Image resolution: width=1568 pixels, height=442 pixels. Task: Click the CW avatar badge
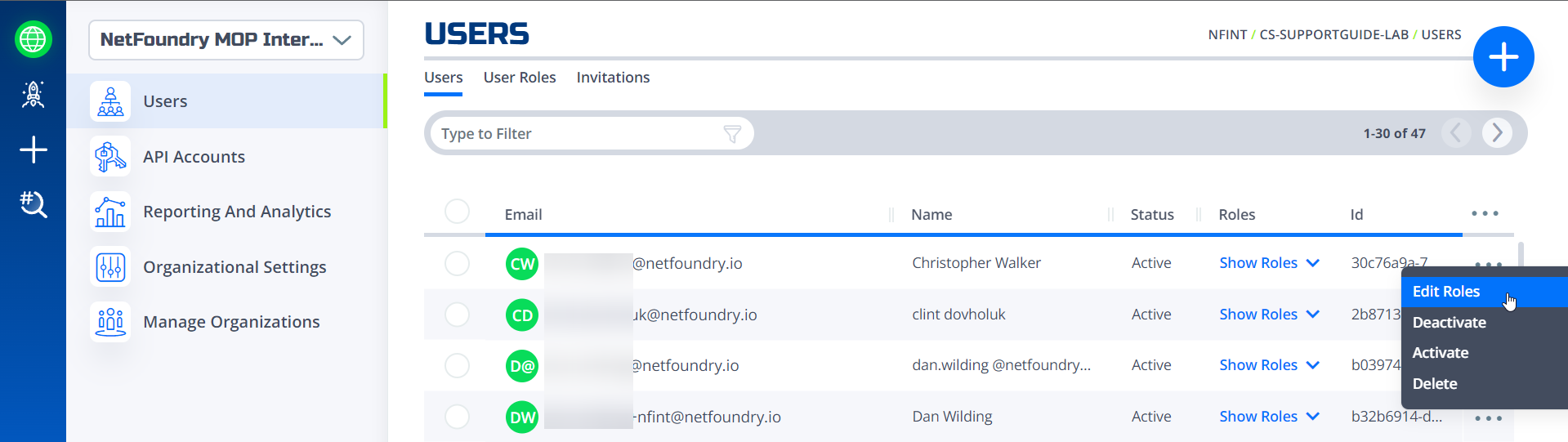tap(522, 264)
